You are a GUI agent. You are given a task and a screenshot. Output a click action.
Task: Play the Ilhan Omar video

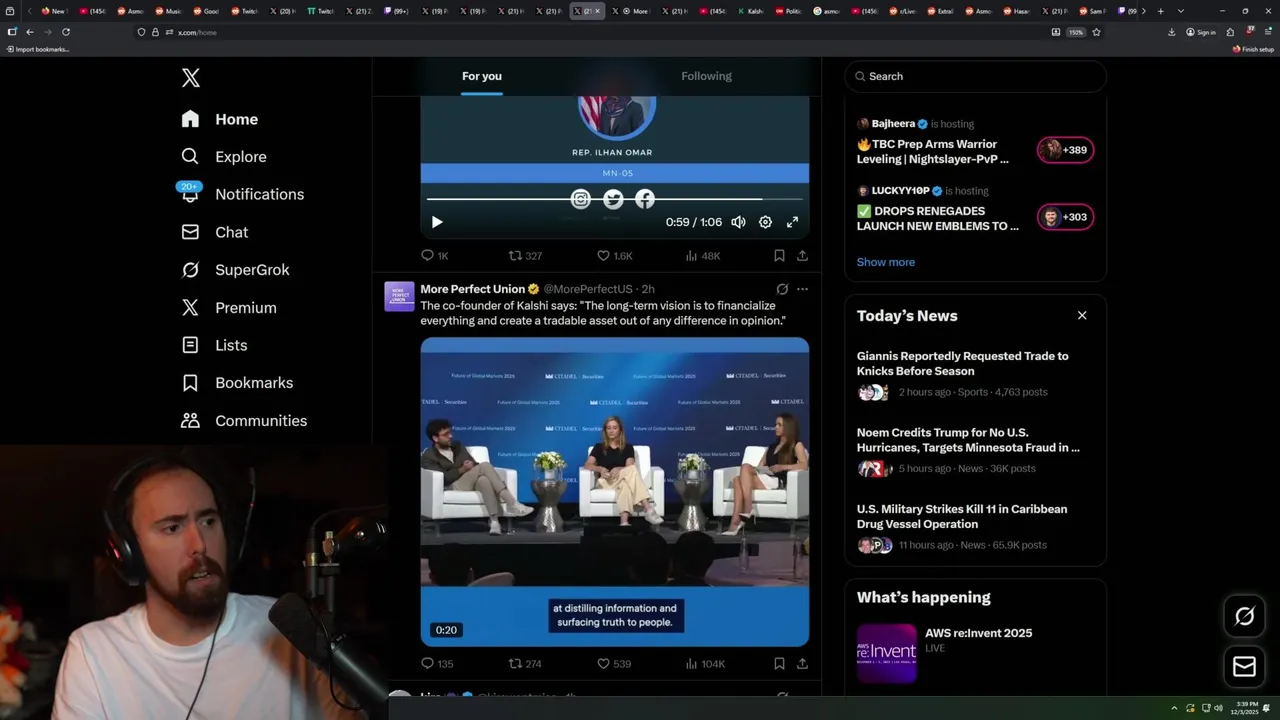tap(436, 222)
